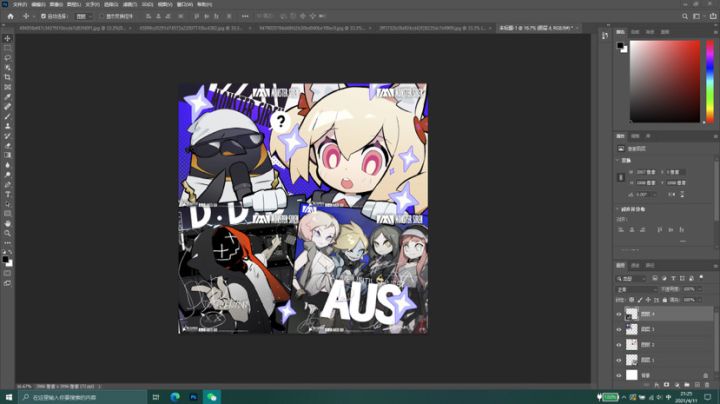Click the Windows taskbar search box
Image resolution: width=720 pixels, height=404 pixels.
click(x=83, y=397)
